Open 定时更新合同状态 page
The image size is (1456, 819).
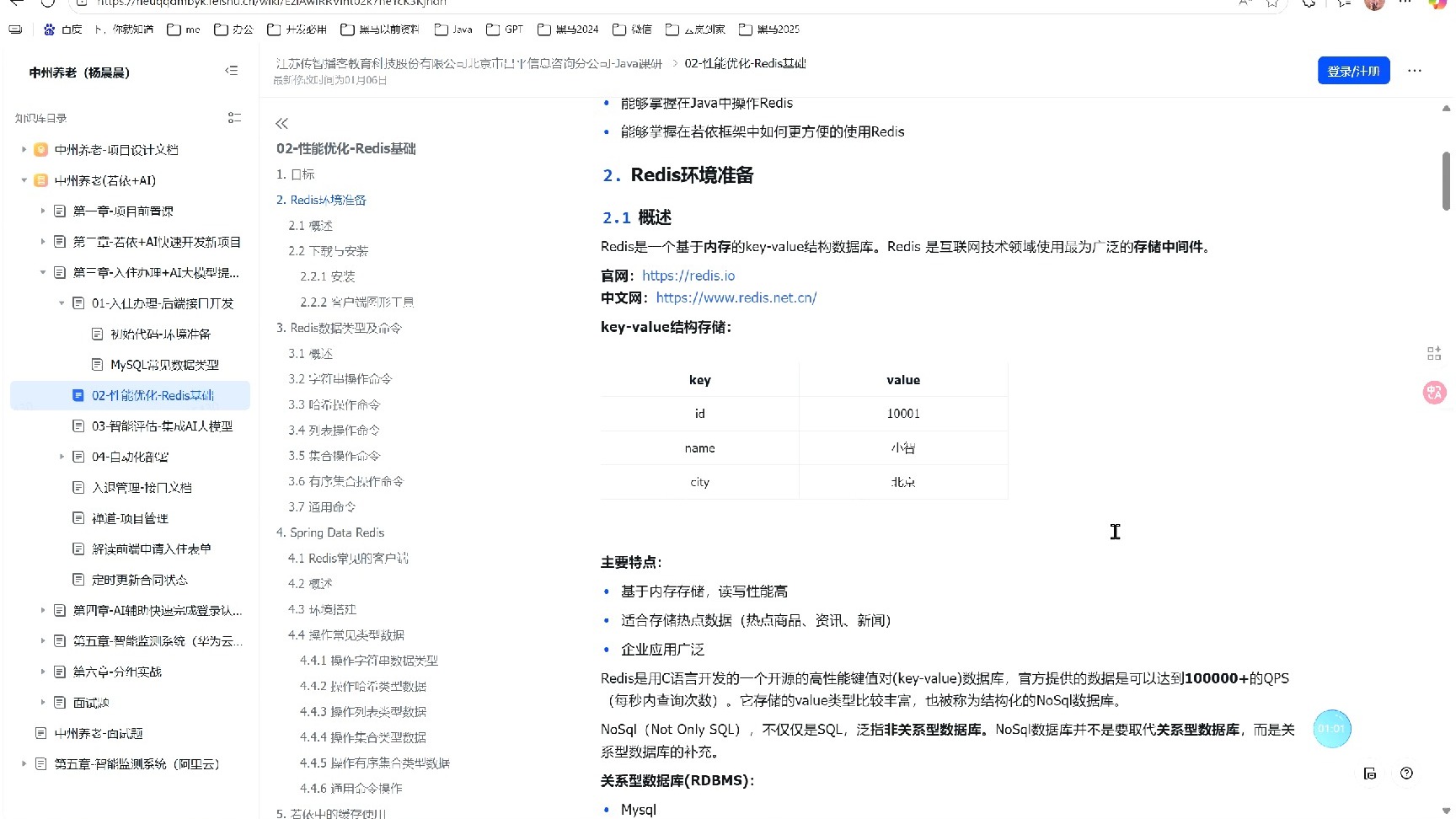coord(139,580)
